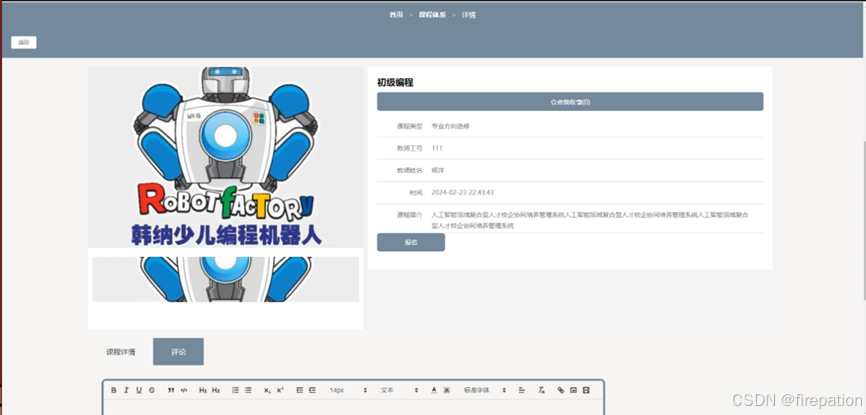
Task: Switch to the 评论 tab
Action: pyautogui.click(x=178, y=351)
